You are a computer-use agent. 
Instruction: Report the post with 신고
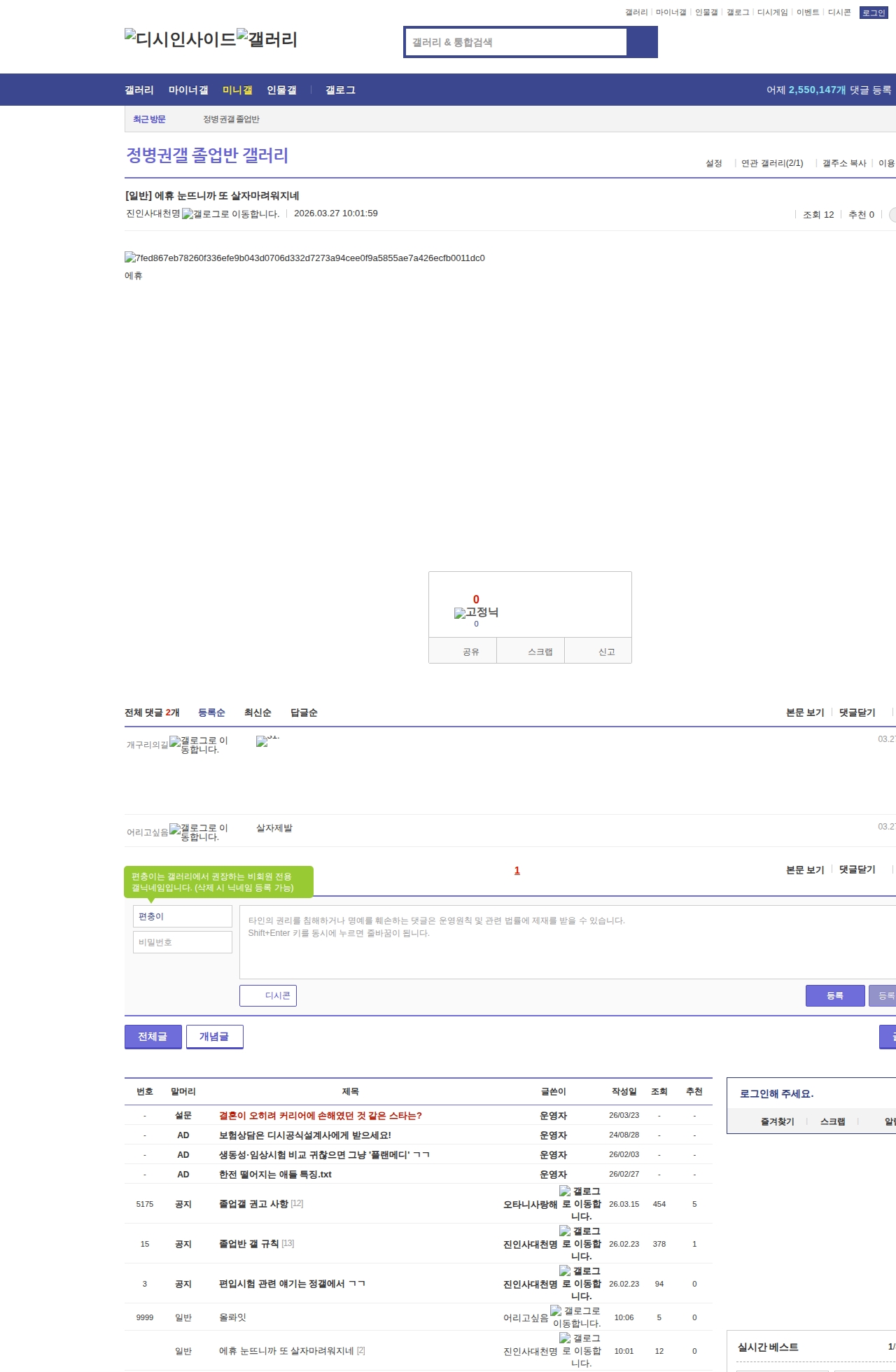click(x=598, y=651)
